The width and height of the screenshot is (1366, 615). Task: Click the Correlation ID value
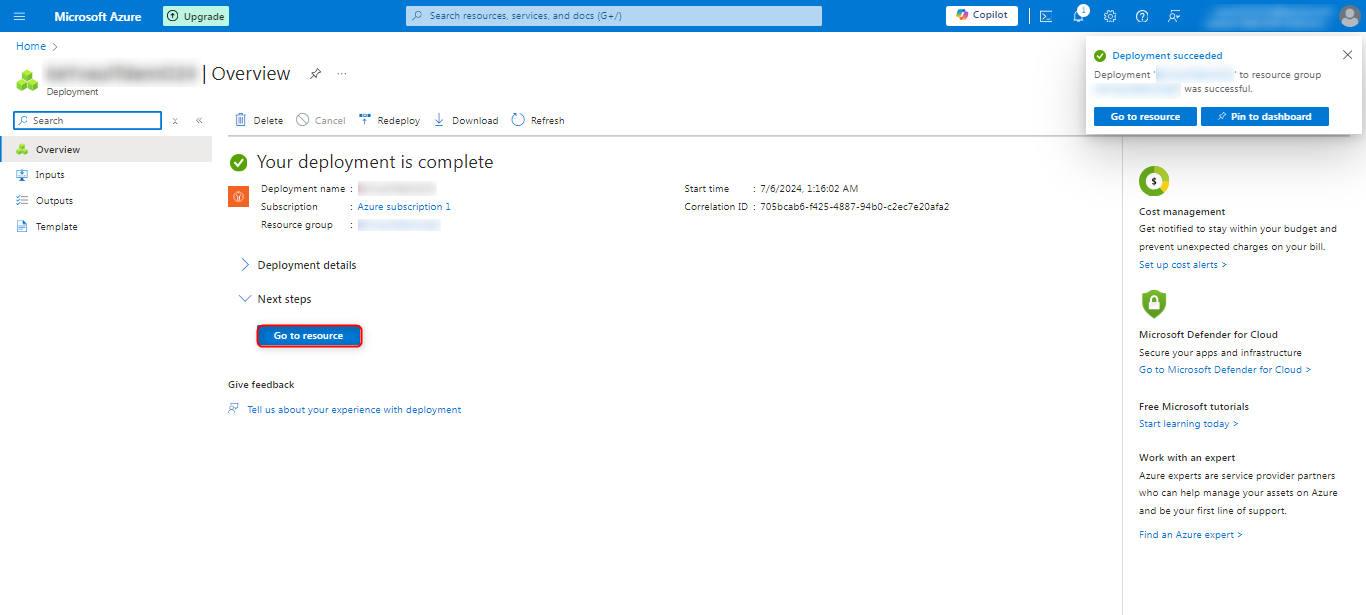pos(855,207)
